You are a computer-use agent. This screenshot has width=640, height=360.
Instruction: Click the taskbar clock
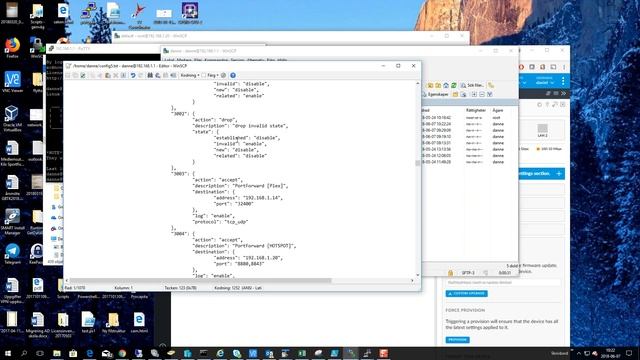(611, 353)
